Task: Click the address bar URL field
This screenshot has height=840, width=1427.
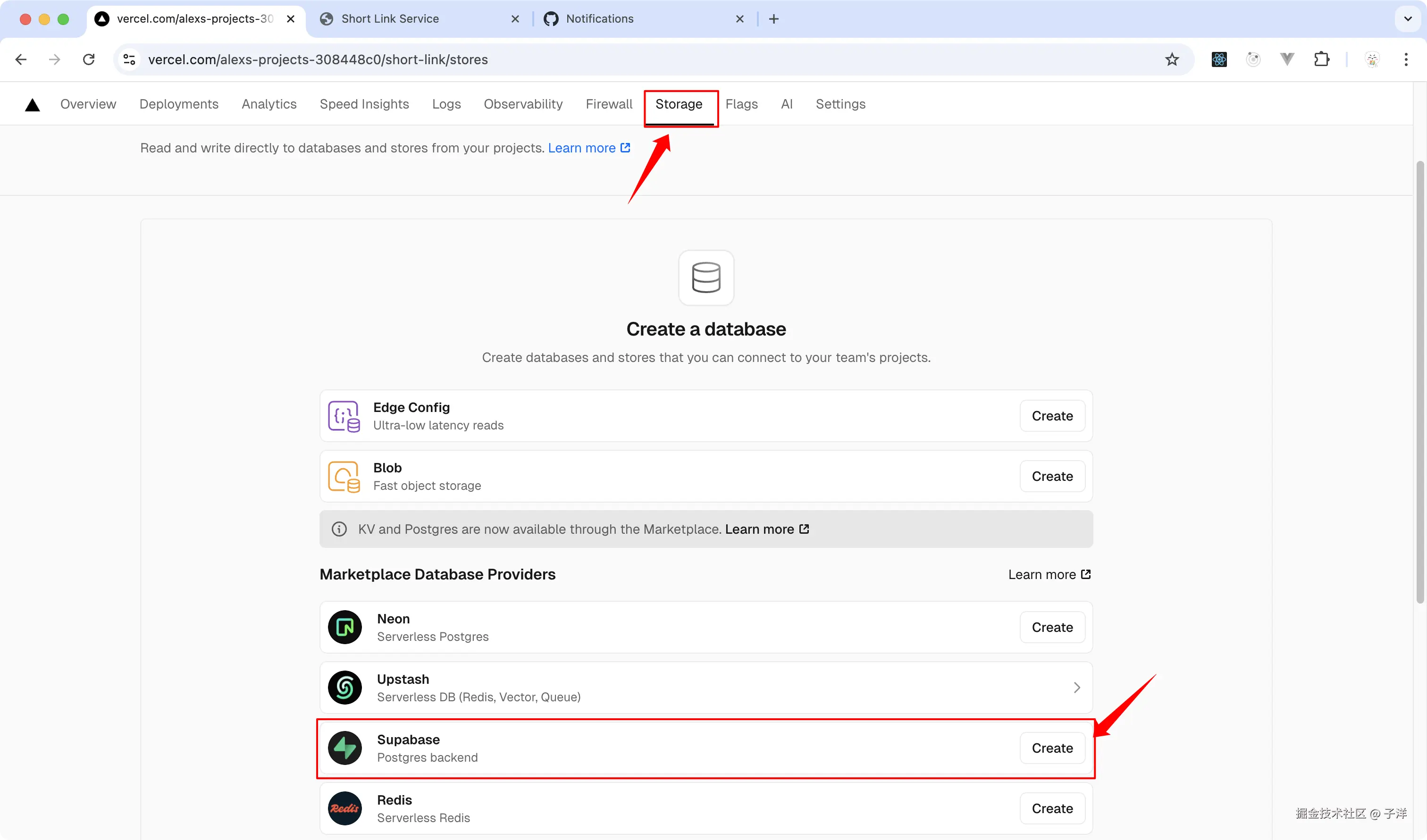Action: [x=623, y=59]
